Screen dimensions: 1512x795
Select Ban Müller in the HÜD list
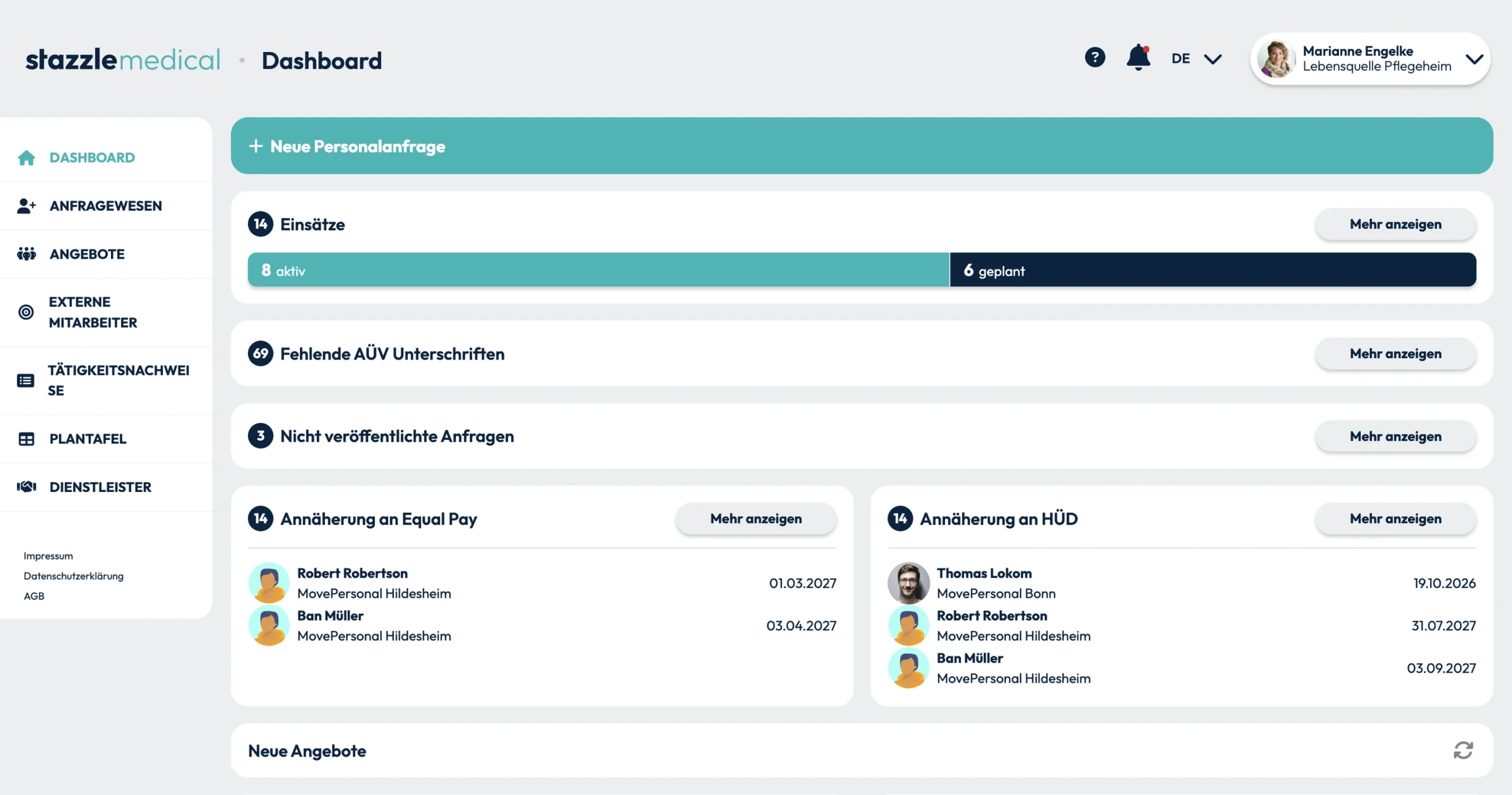1181,668
